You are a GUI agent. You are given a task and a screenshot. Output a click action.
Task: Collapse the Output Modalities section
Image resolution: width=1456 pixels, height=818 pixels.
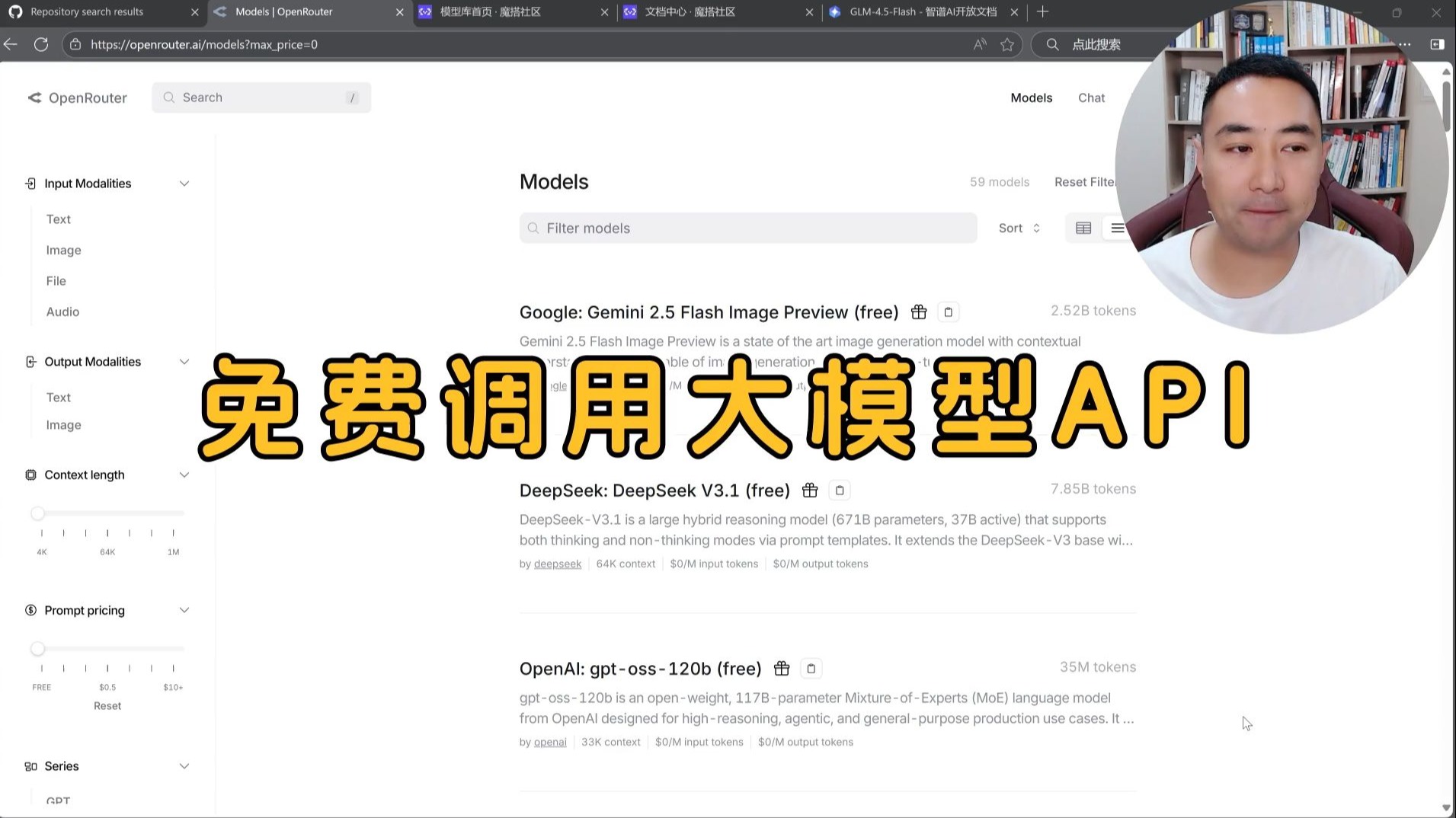[184, 362]
